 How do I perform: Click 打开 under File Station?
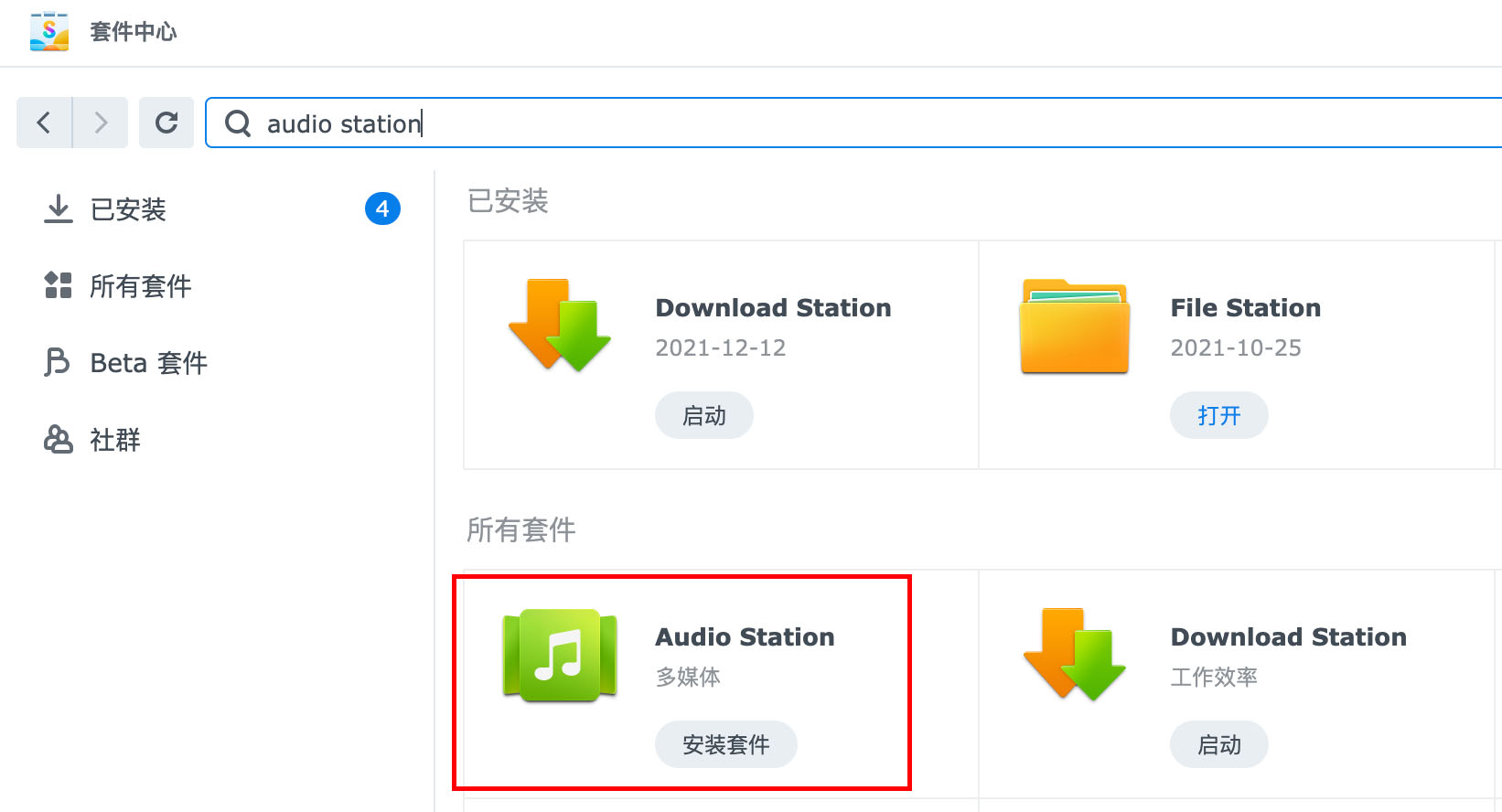(1218, 416)
